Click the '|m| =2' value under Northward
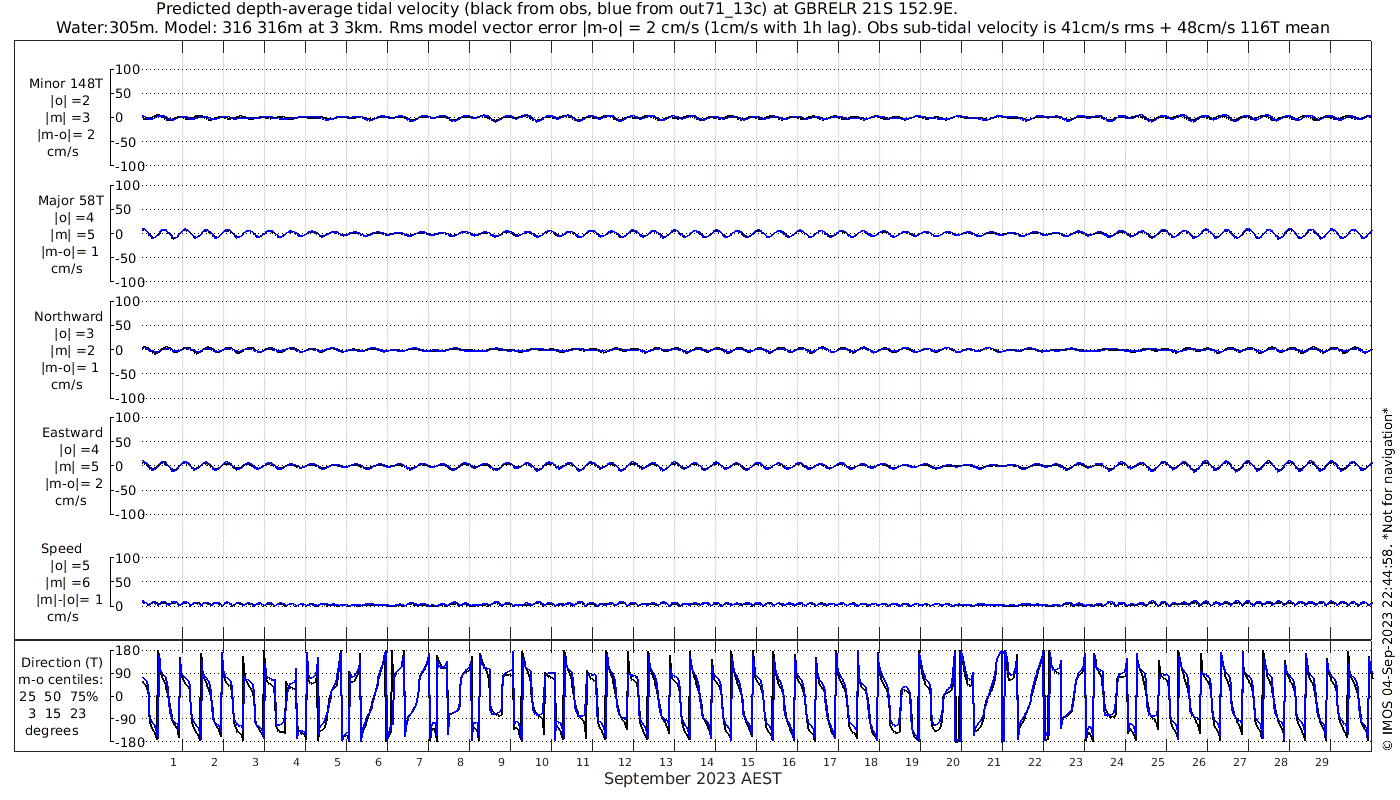The height and width of the screenshot is (800, 1400). (74, 350)
